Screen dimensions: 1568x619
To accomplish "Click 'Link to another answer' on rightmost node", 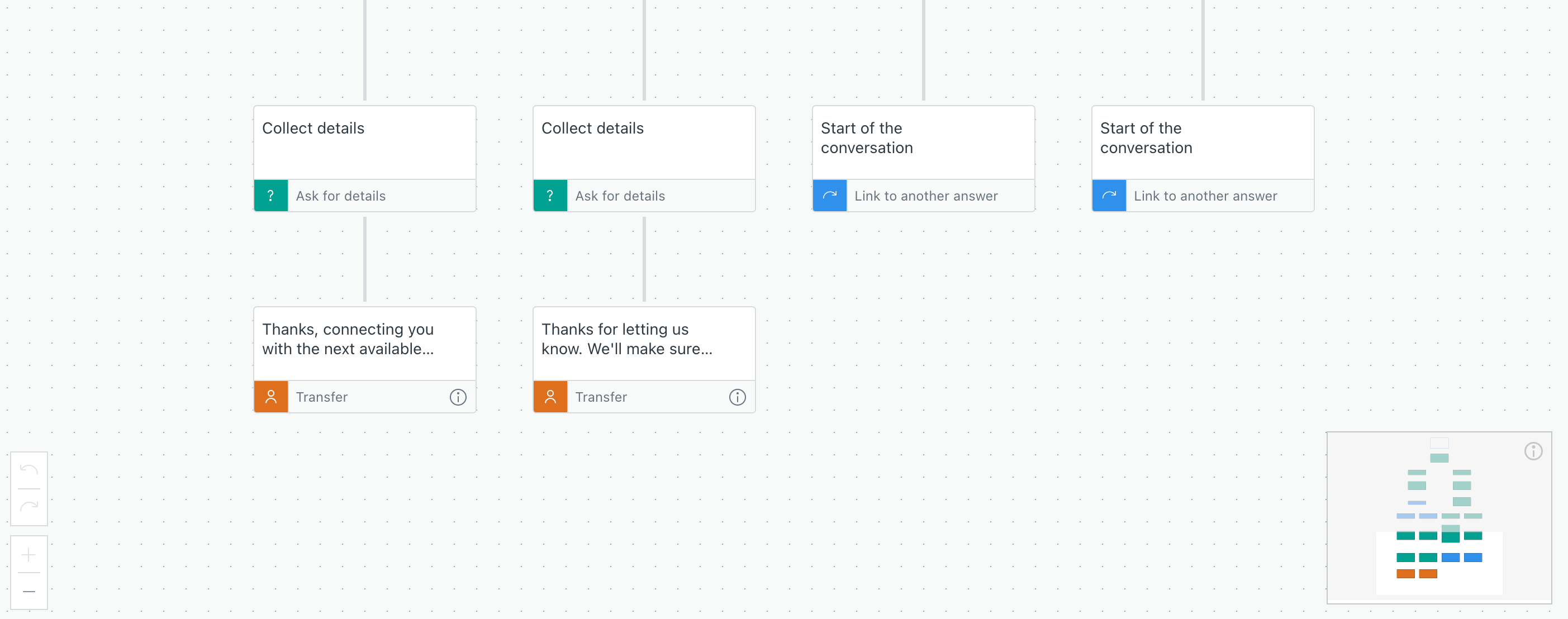I will 1205,196.
